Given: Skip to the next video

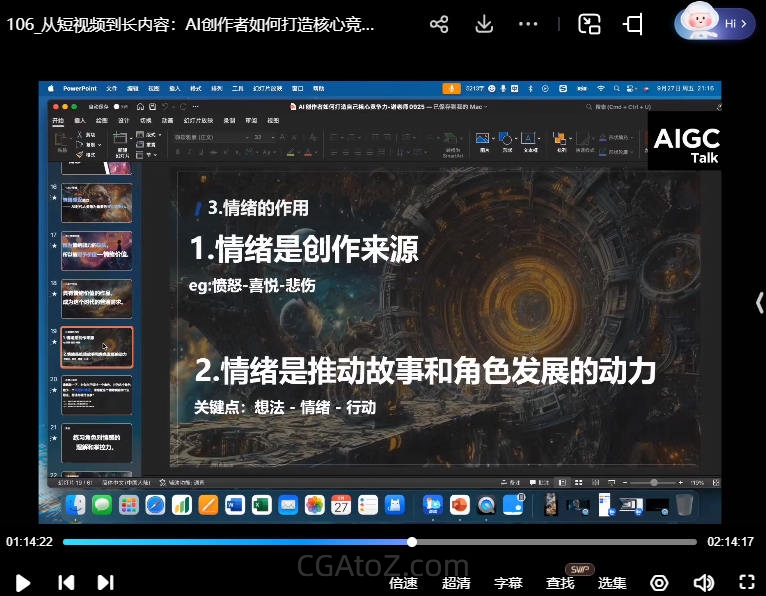Looking at the screenshot, I should [105, 582].
